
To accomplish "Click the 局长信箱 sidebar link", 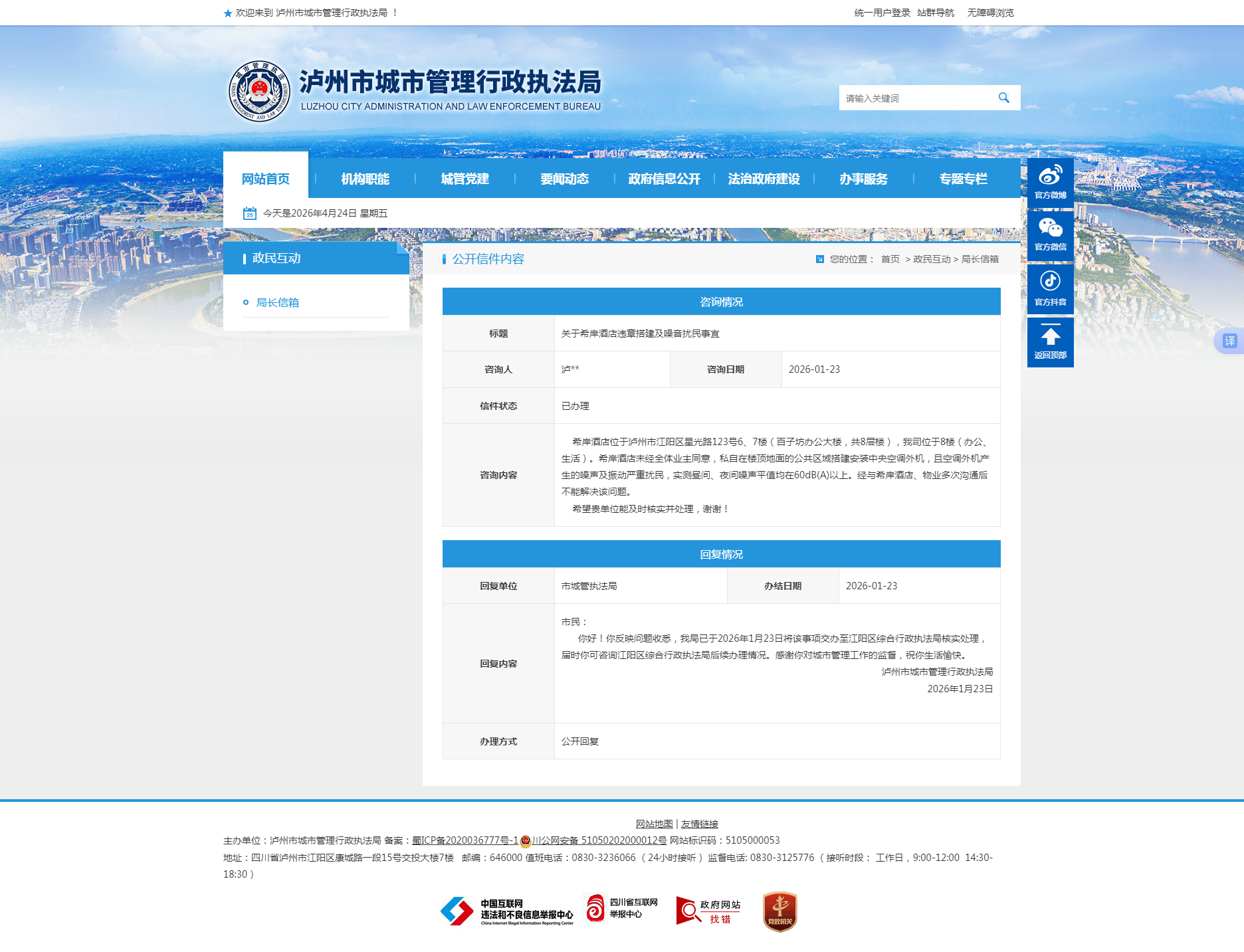I will click(x=278, y=302).
